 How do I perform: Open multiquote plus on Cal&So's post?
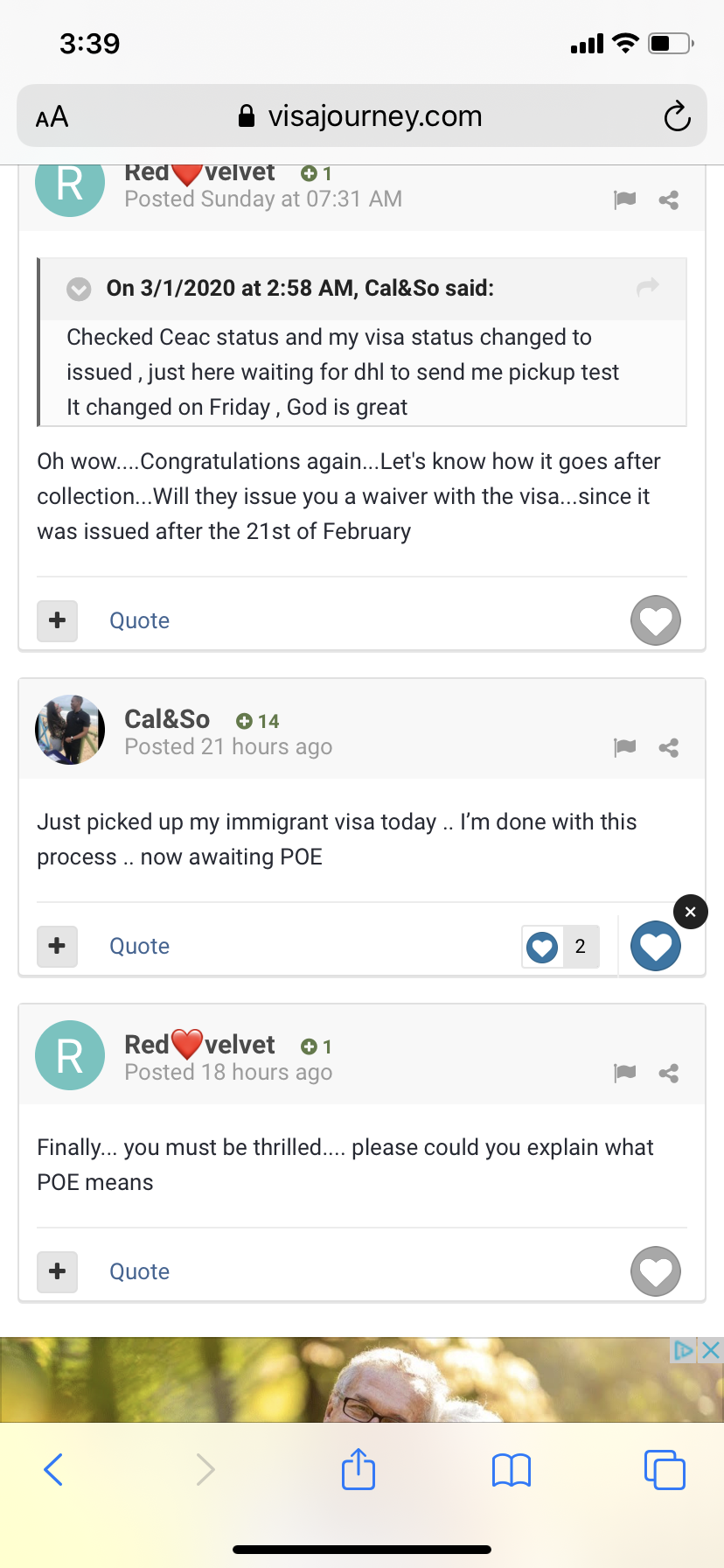pos(58,946)
